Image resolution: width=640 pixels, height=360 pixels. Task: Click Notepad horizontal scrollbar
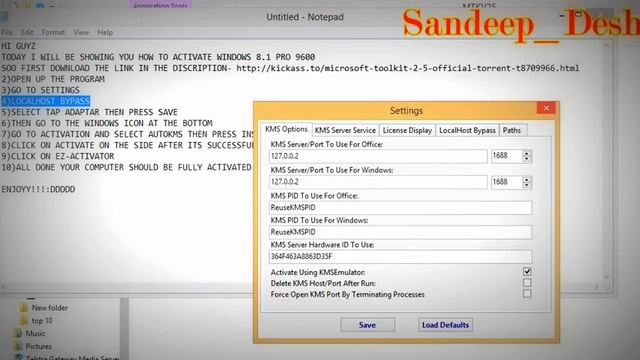point(300,287)
